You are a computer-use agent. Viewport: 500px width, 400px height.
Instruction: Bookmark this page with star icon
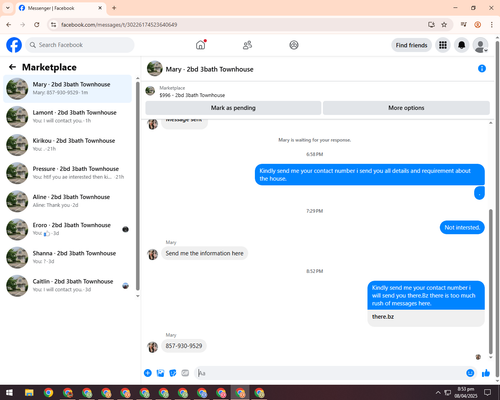tap(444, 24)
